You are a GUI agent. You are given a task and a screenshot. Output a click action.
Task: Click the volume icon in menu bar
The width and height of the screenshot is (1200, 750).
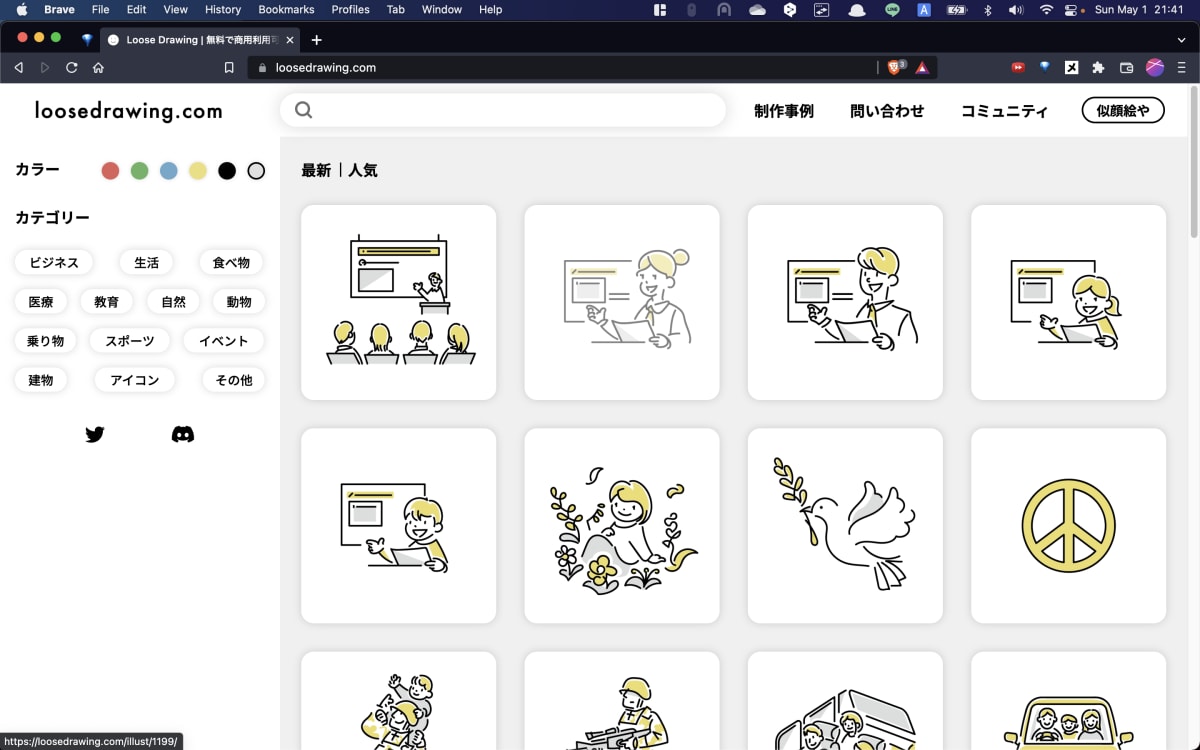(1016, 10)
